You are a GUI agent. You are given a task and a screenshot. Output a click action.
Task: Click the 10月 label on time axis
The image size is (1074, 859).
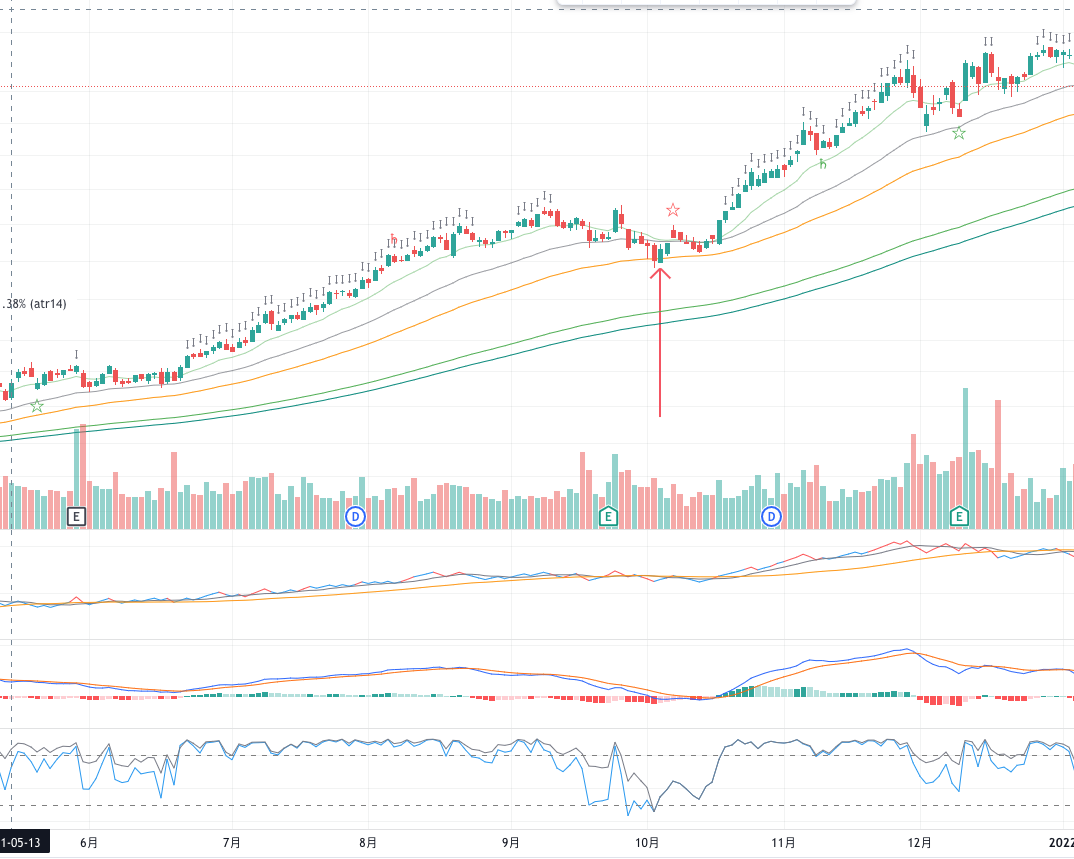coord(647,843)
